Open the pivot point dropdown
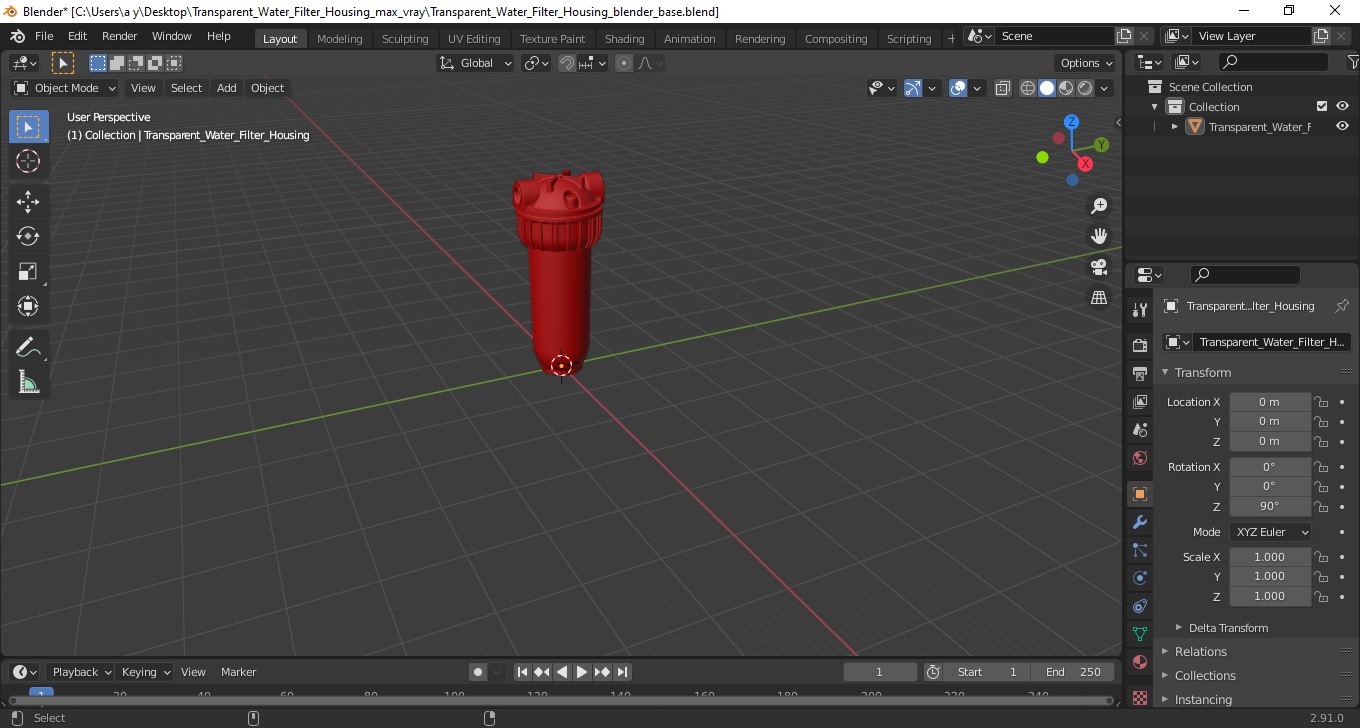1360x728 pixels. [537, 63]
